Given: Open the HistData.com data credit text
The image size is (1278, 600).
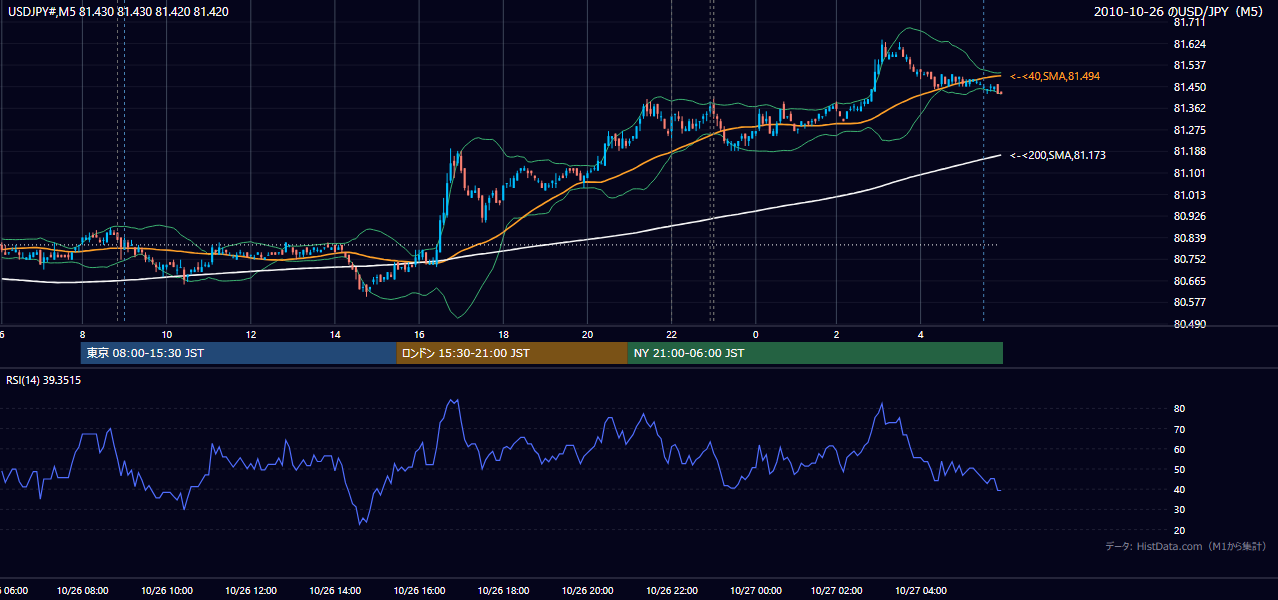Looking at the screenshot, I should 1186,546.
